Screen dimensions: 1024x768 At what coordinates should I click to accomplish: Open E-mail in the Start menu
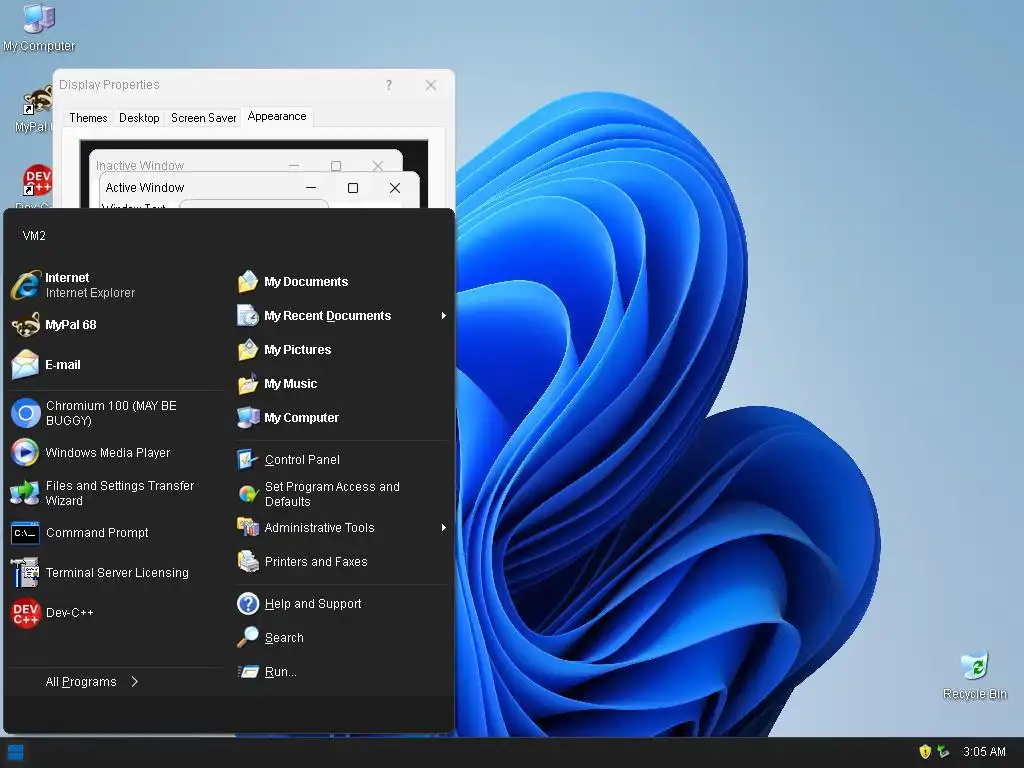click(116, 364)
